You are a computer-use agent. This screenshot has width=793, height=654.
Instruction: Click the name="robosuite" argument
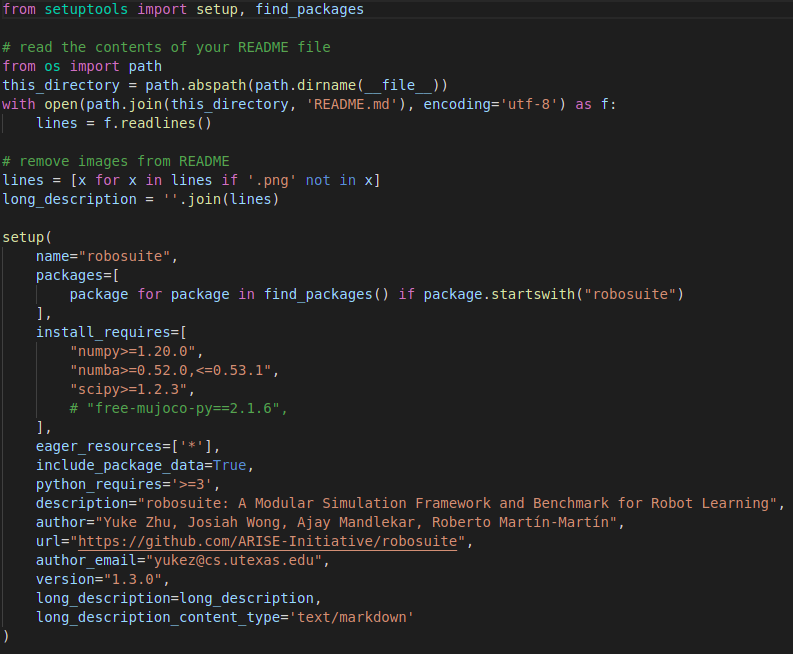click(x=106, y=256)
